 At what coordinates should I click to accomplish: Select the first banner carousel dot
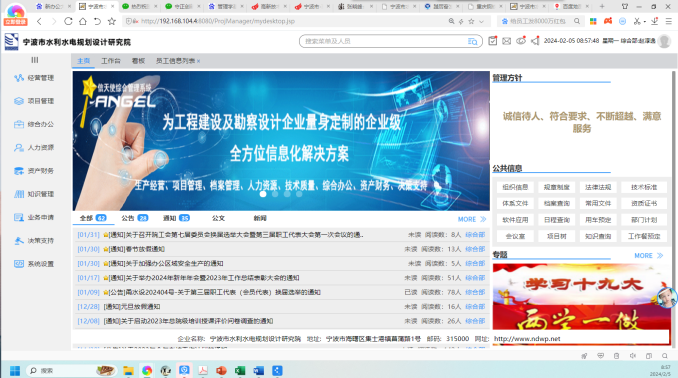[x=263, y=194]
